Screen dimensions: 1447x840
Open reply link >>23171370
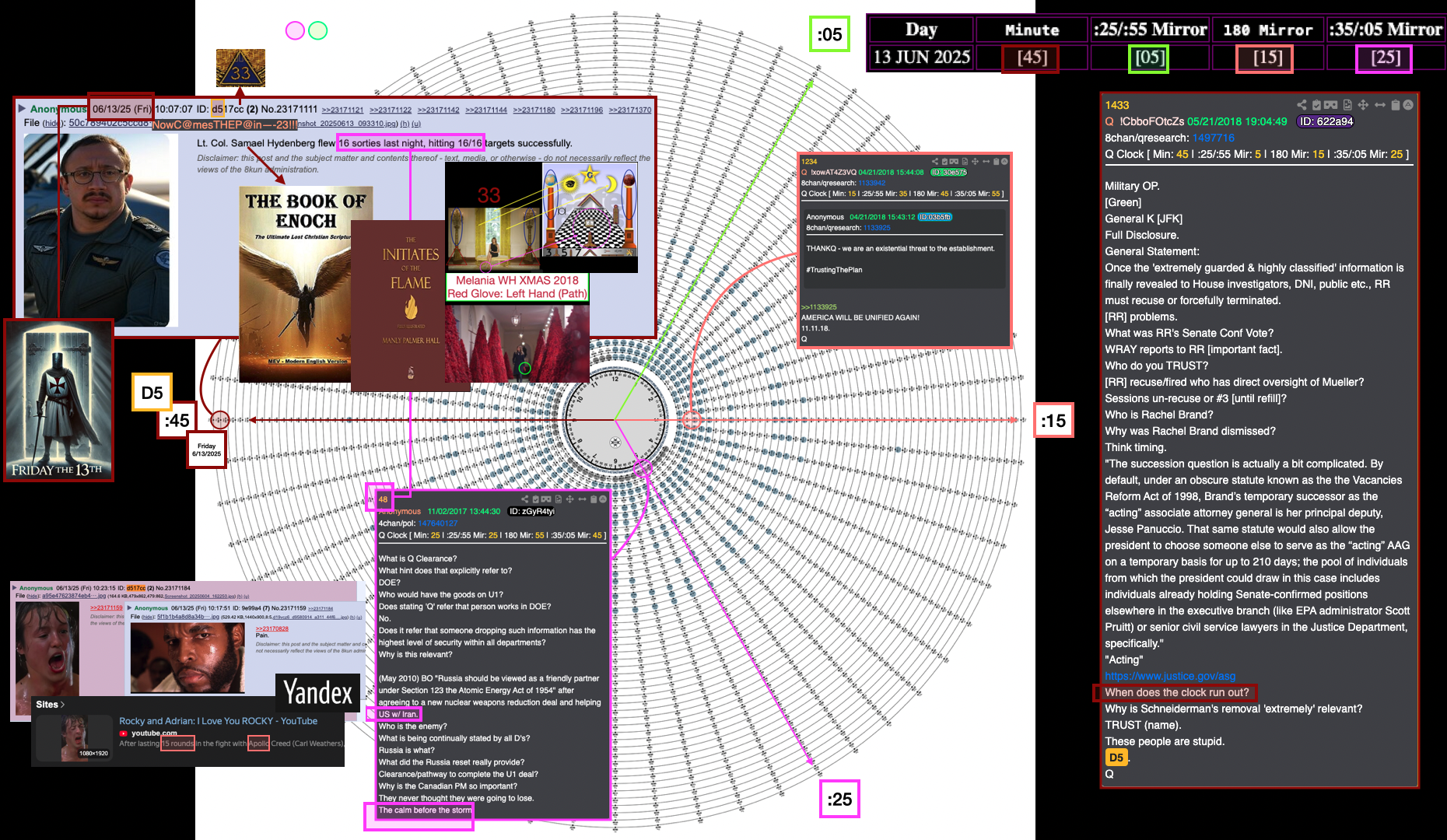click(x=630, y=110)
